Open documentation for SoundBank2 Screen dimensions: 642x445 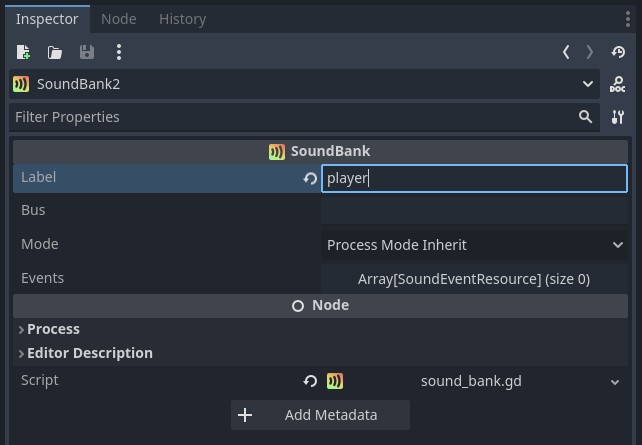pyautogui.click(x=618, y=85)
